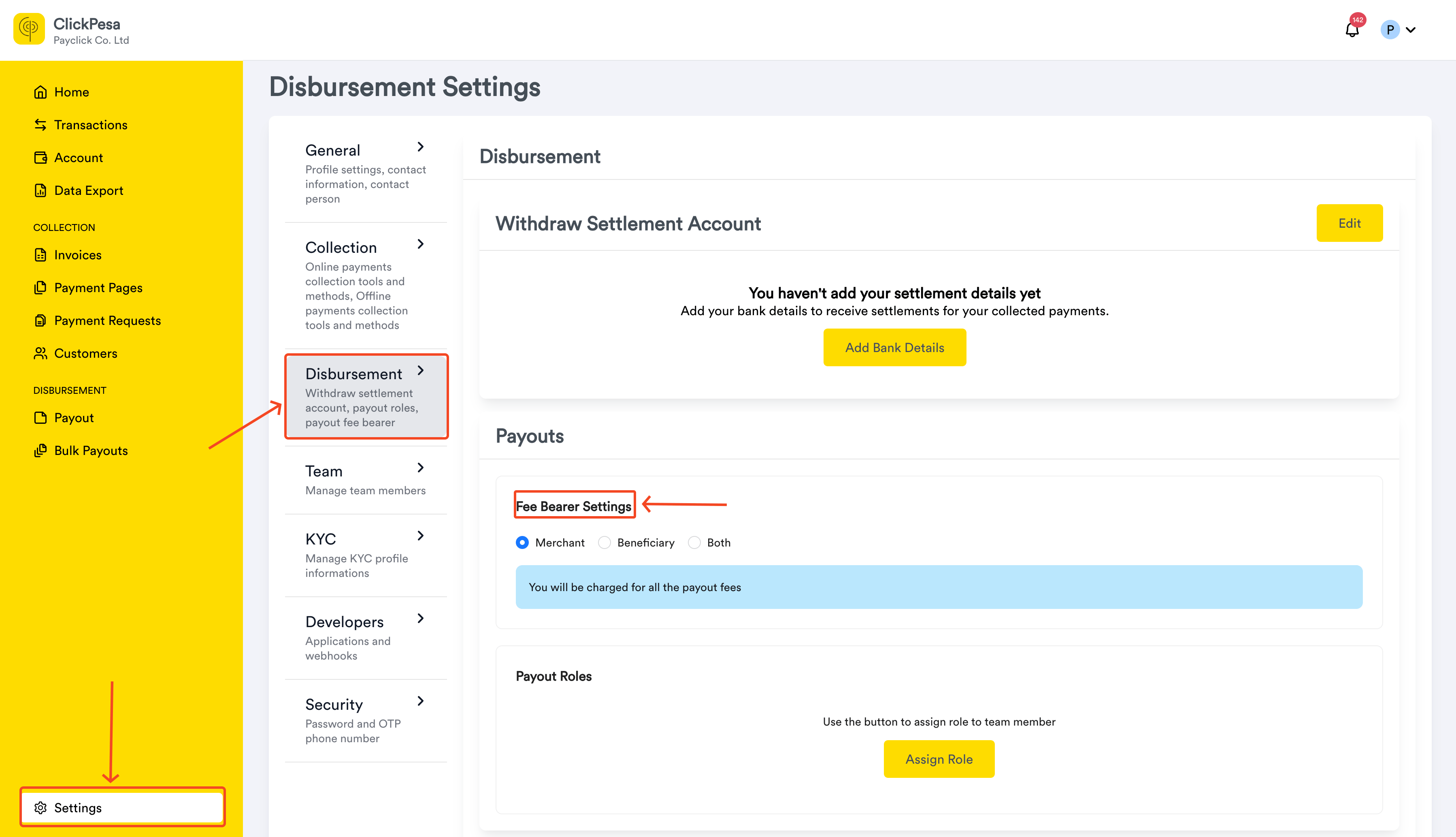
Task: Expand Developers settings chevron
Action: [420, 618]
